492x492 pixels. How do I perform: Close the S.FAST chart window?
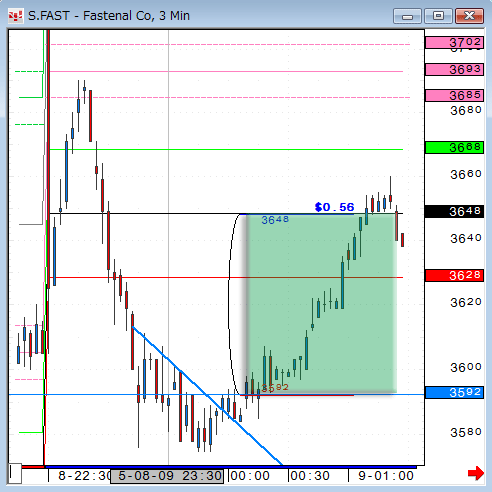pos(469,16)
